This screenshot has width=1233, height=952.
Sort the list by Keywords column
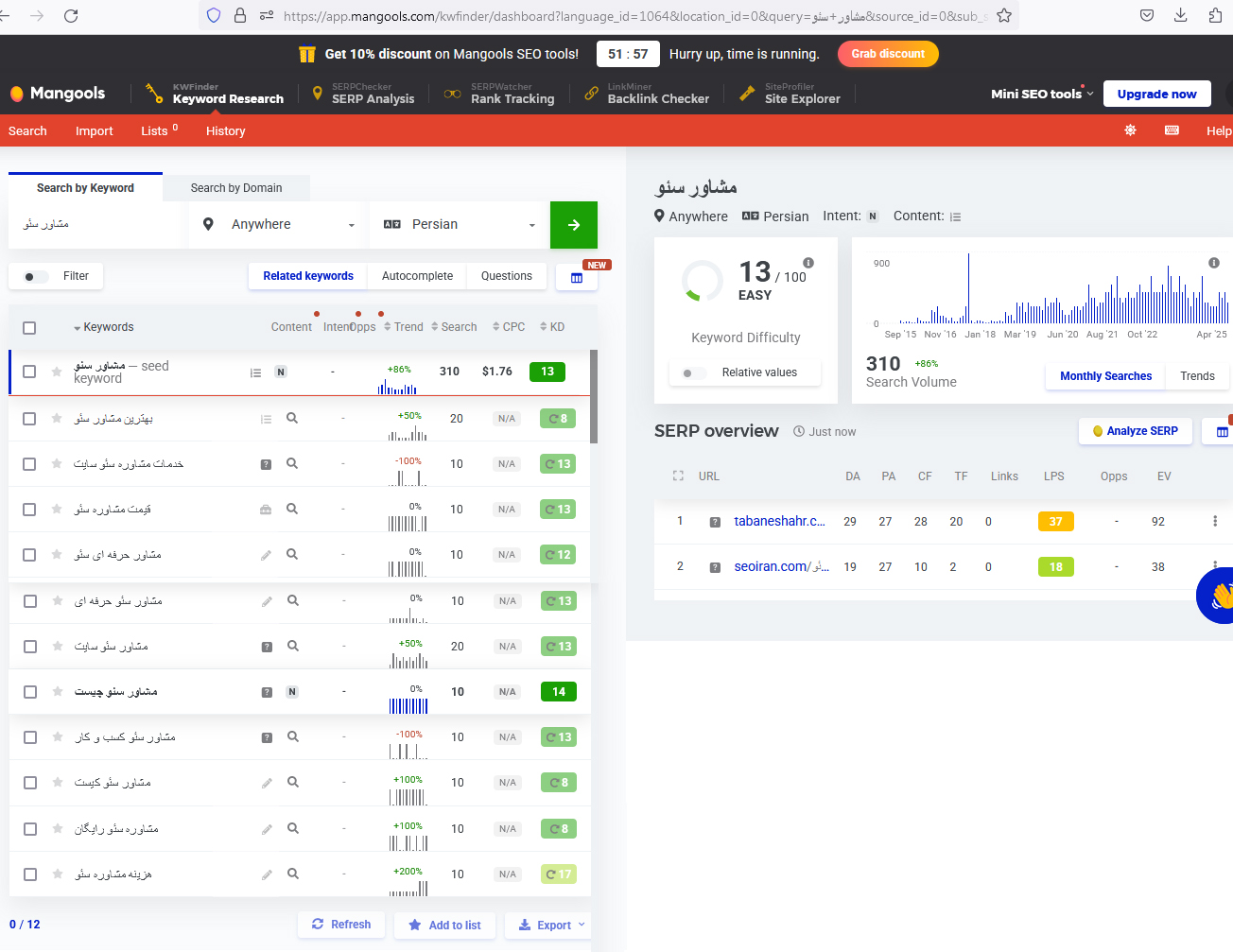104,327
